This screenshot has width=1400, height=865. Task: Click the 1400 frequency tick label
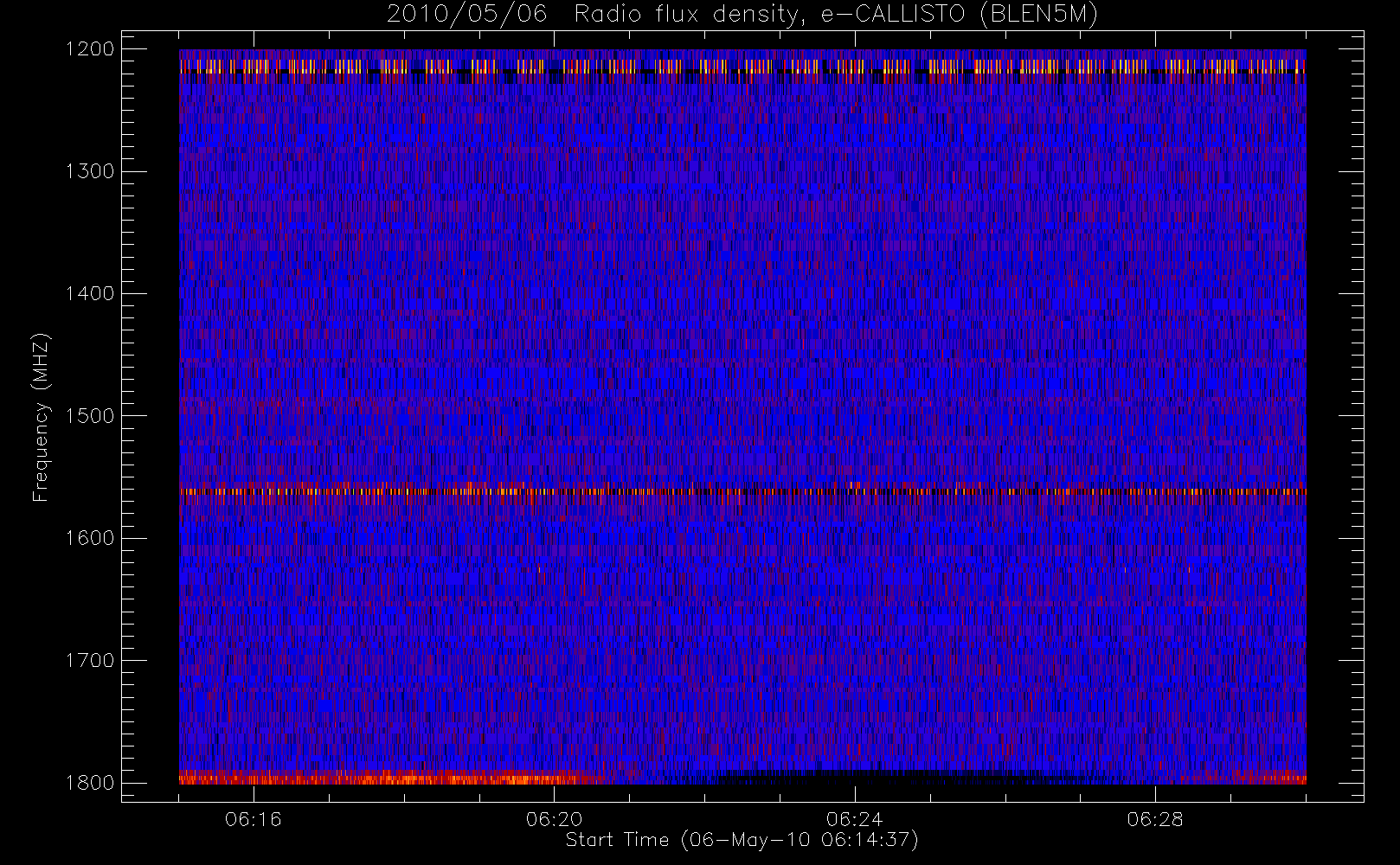(x=90, y=293)
